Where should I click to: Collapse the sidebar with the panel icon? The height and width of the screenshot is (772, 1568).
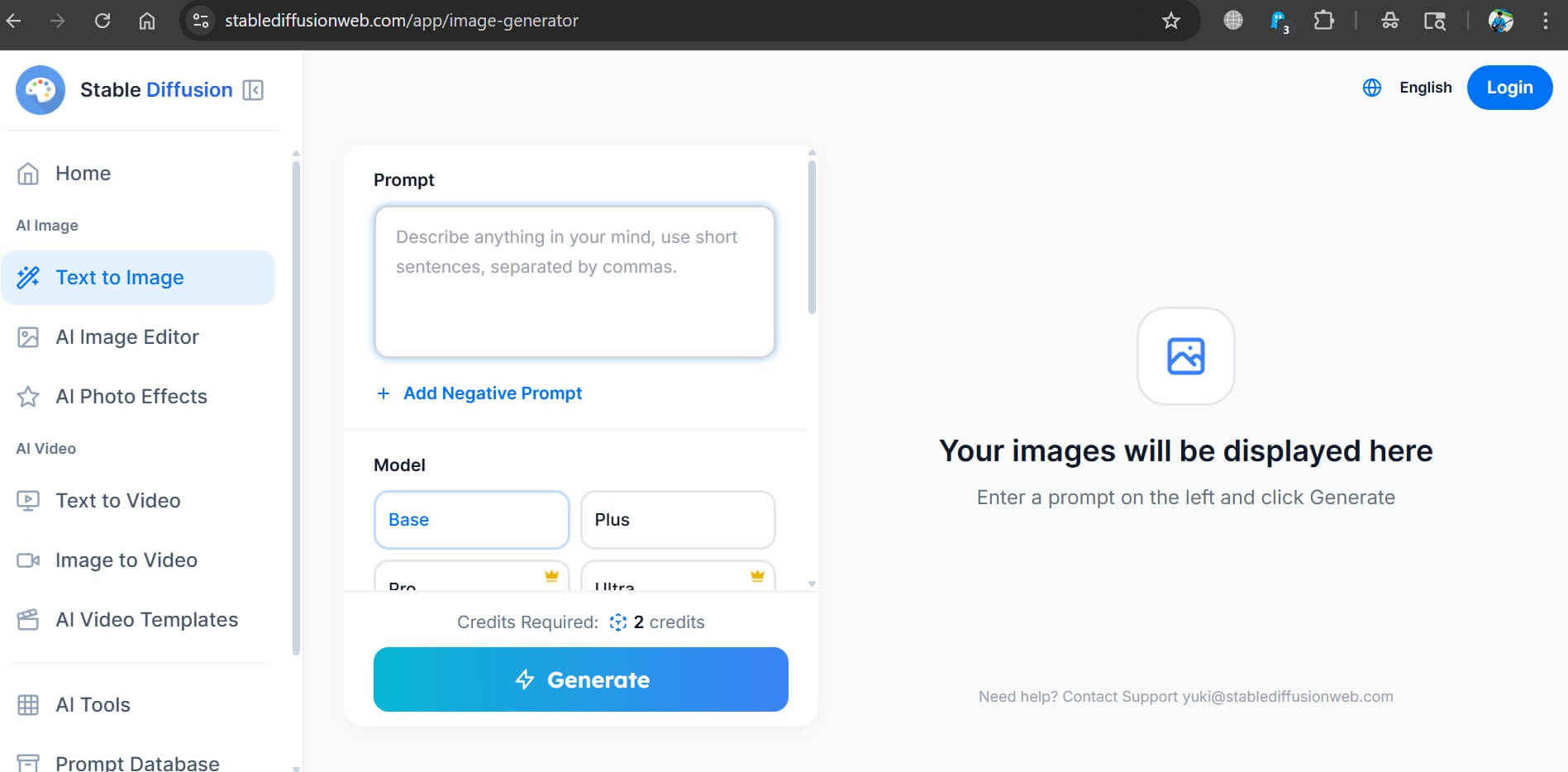tap(252, 89)
